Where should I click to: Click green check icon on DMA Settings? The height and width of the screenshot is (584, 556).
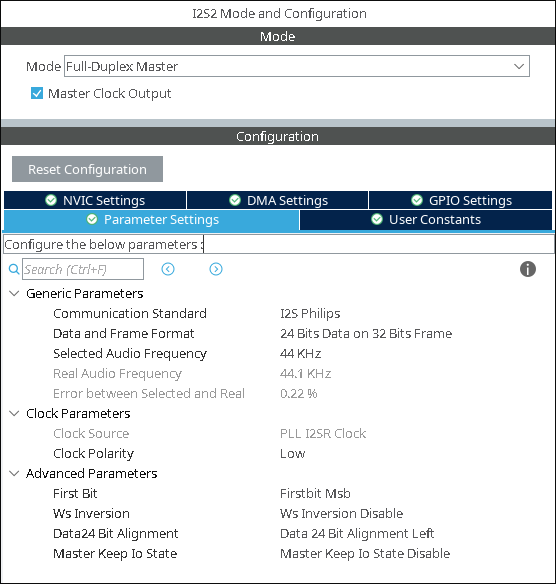[235, 200]
